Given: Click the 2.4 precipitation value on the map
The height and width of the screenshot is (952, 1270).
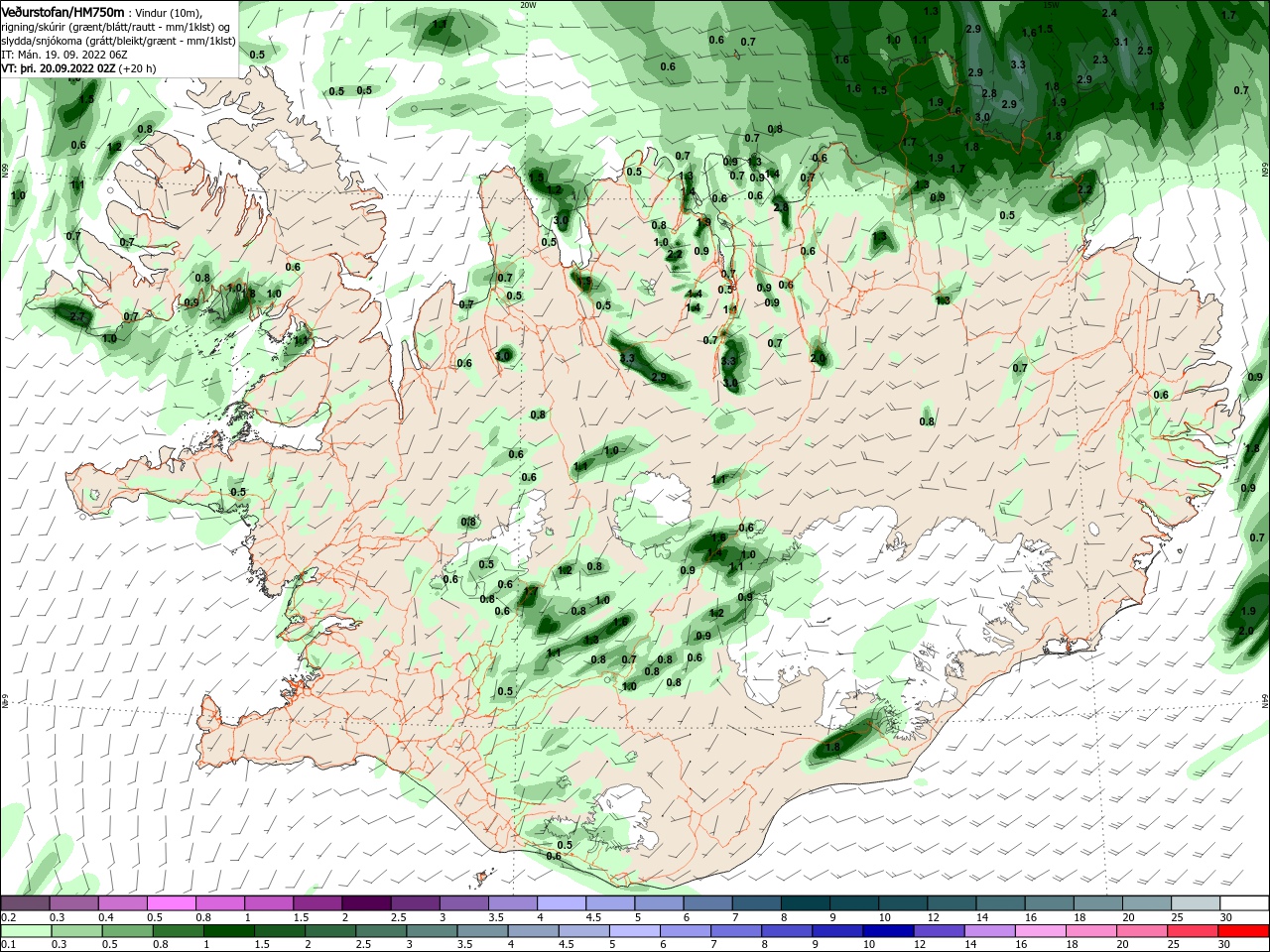Looking at the screenshot, I should (x=1109, y=13).
